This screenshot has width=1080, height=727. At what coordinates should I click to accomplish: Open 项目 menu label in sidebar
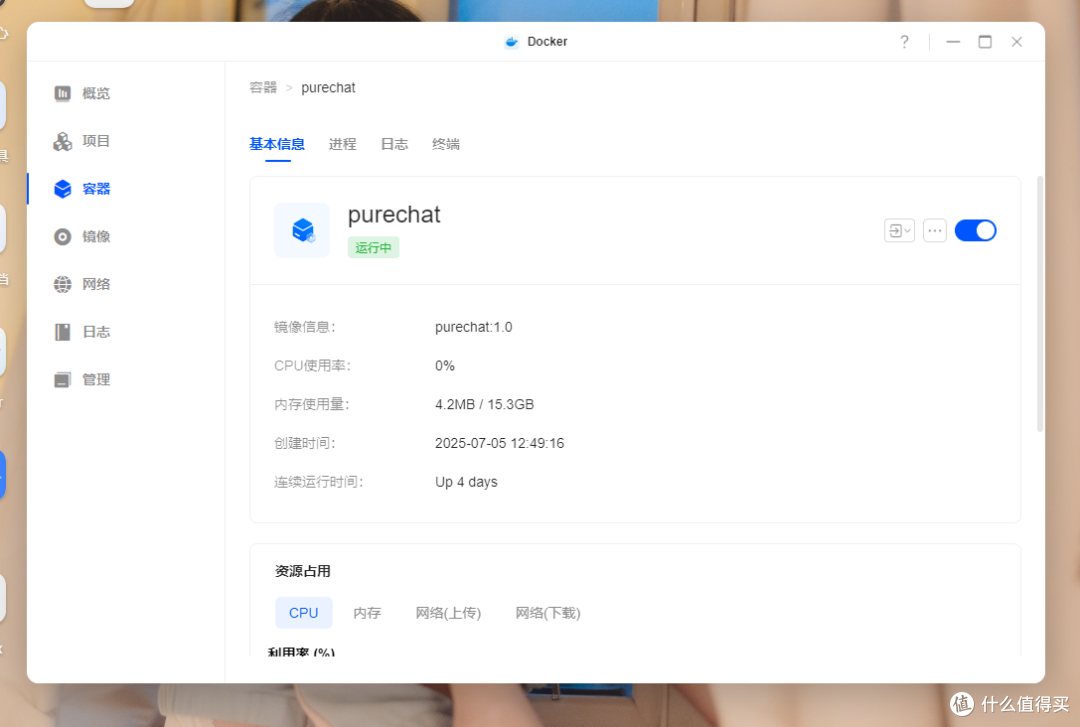96,141
